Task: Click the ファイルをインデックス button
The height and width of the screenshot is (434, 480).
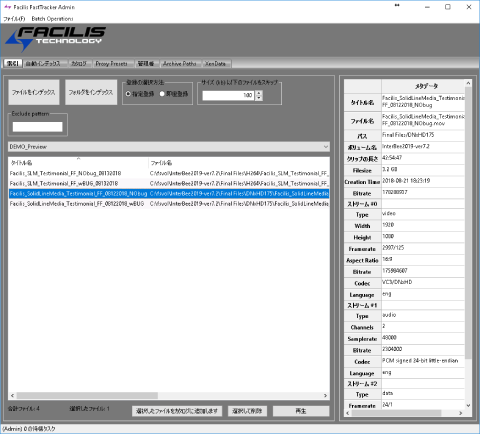Action: 34,92
